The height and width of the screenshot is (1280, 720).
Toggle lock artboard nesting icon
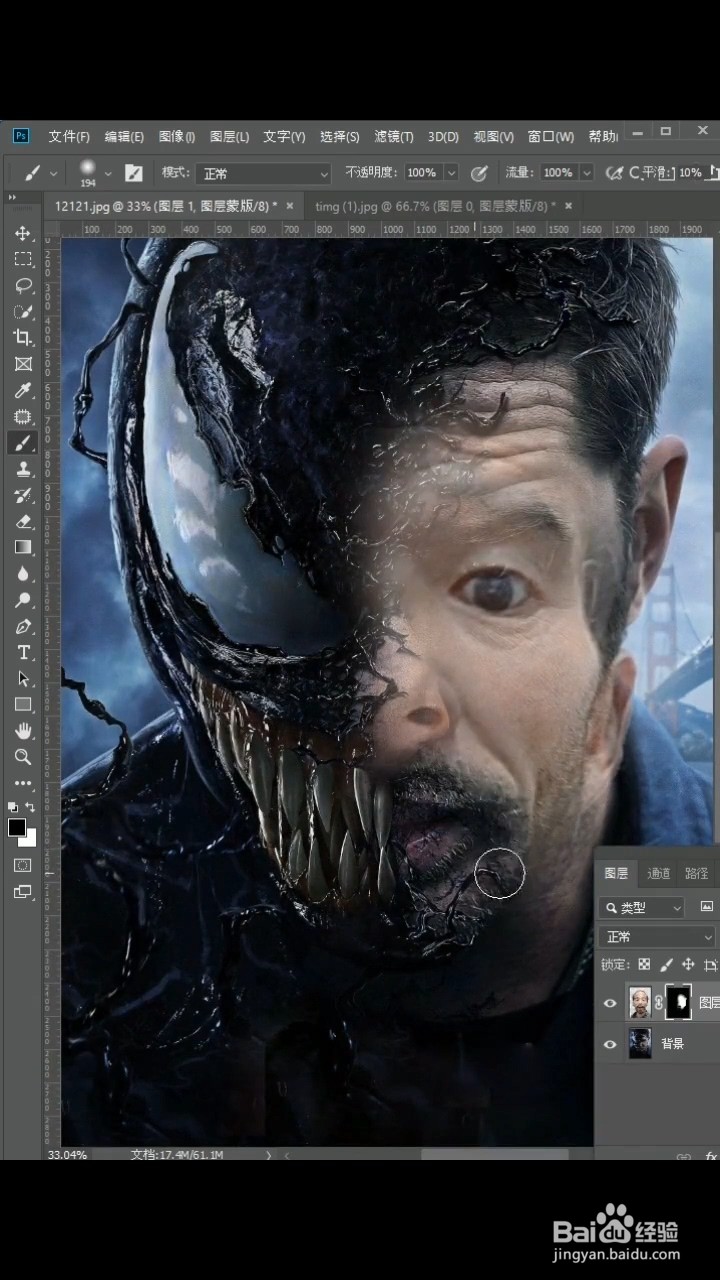(x=711, y=965)
